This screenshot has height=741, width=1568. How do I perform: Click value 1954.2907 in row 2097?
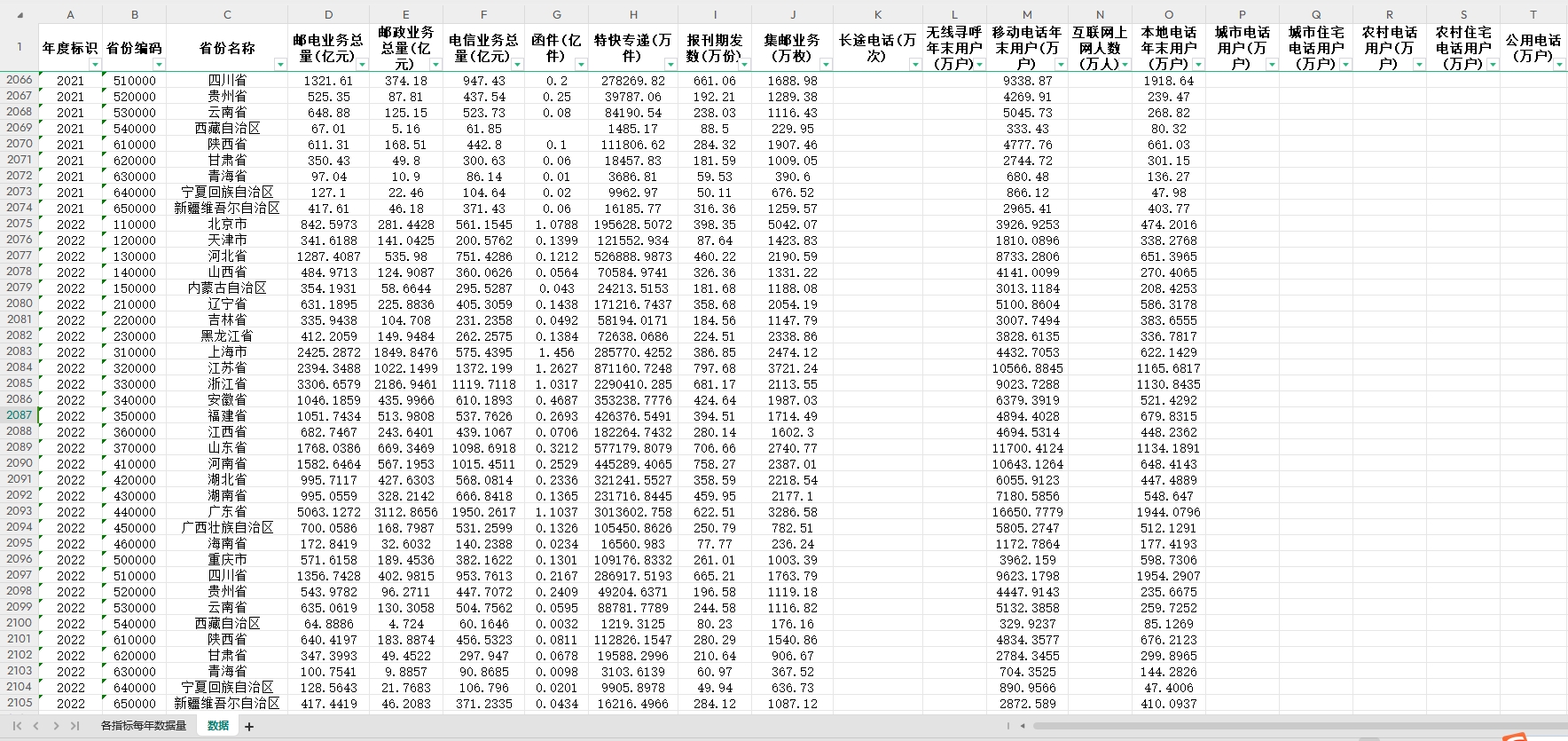click(x=1169, y=576)
